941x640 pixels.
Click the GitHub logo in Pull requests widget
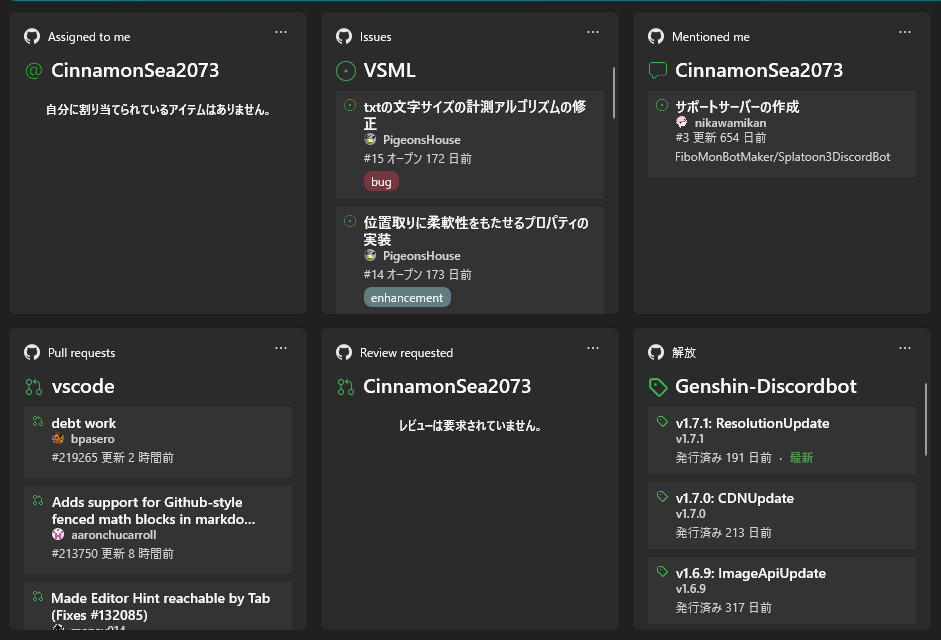pyautogui.click(x=32, y=352)
